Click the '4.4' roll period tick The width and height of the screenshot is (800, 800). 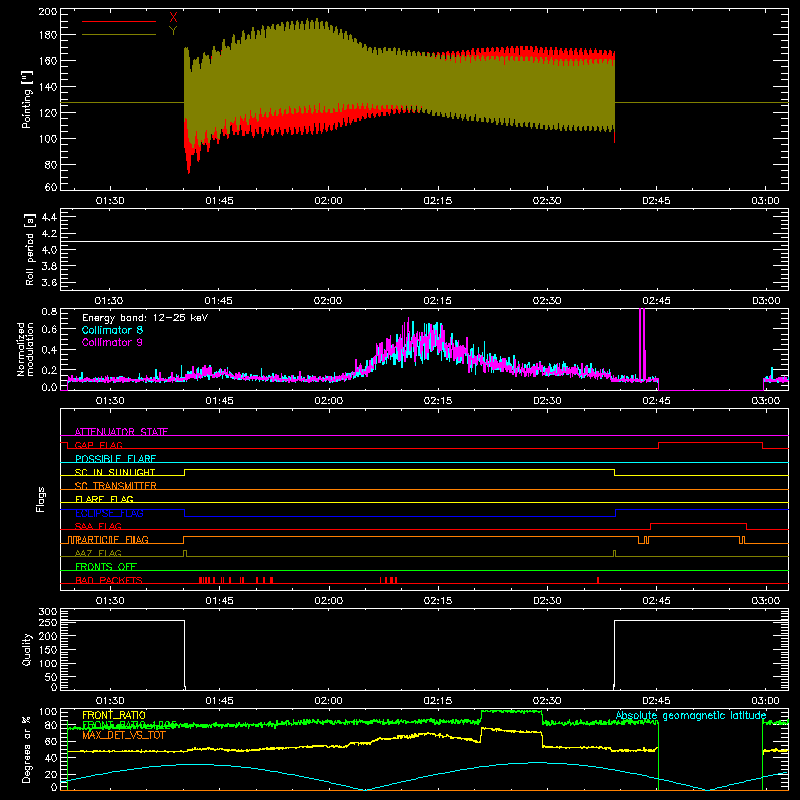pos(49,217)
